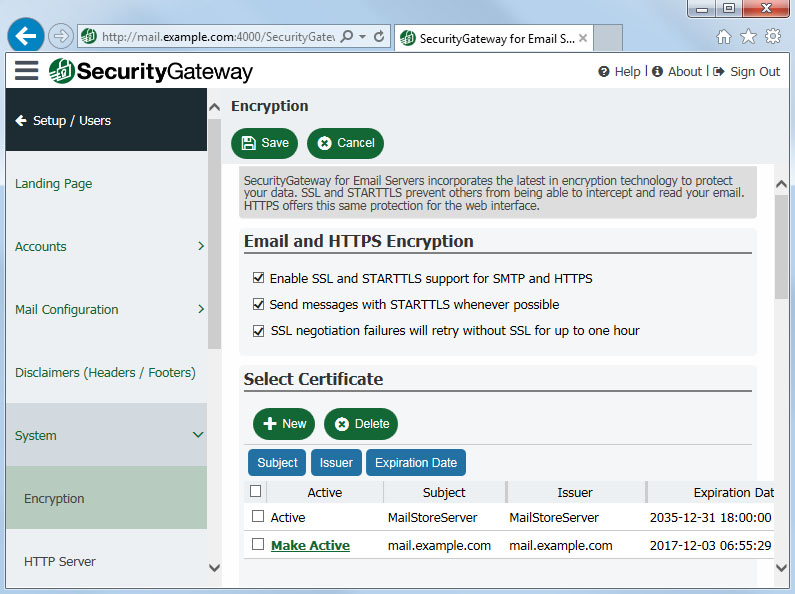Enable SSL and STARTTLS support checkbox
Image resolution: width=795 pixels, height=594 pixels.
click(x=259, y=278)
